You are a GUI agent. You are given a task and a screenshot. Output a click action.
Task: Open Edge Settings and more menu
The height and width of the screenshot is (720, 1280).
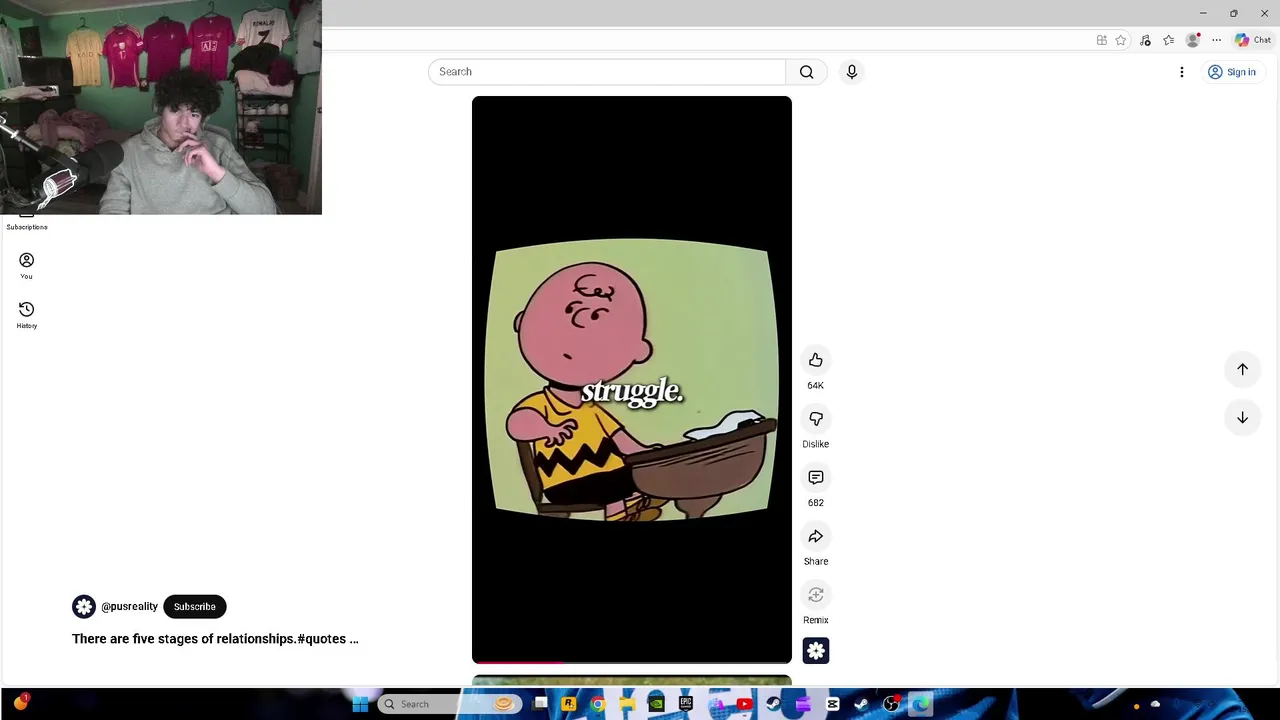coord(1216,40)
